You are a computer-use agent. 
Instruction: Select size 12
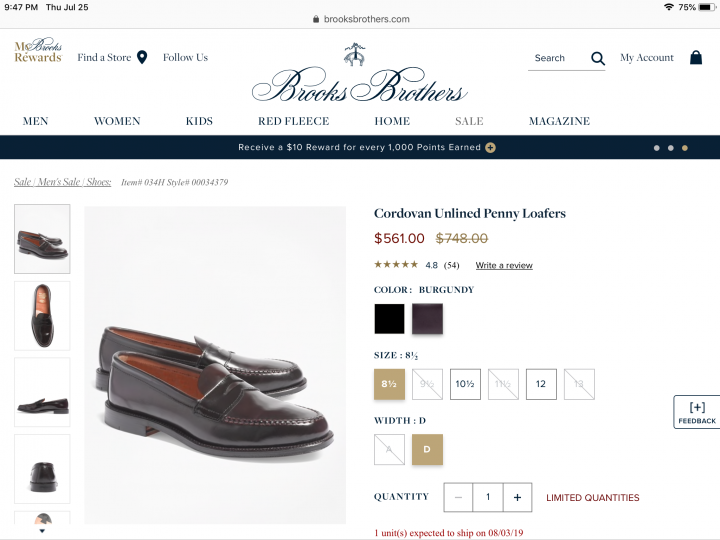point(541,384)
